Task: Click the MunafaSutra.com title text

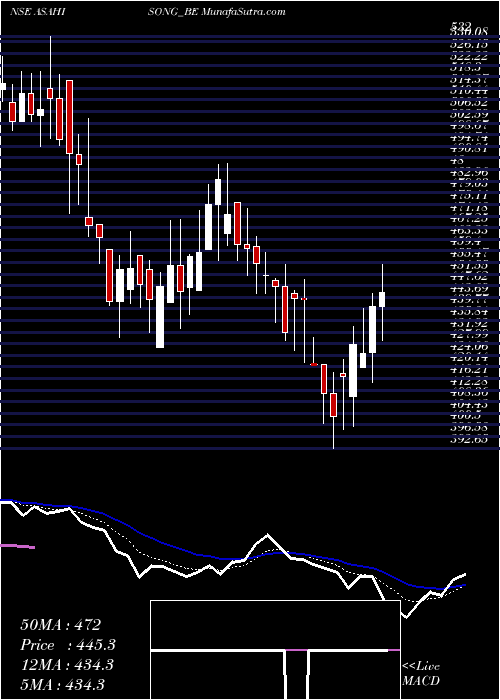Action: pos(244,12)
